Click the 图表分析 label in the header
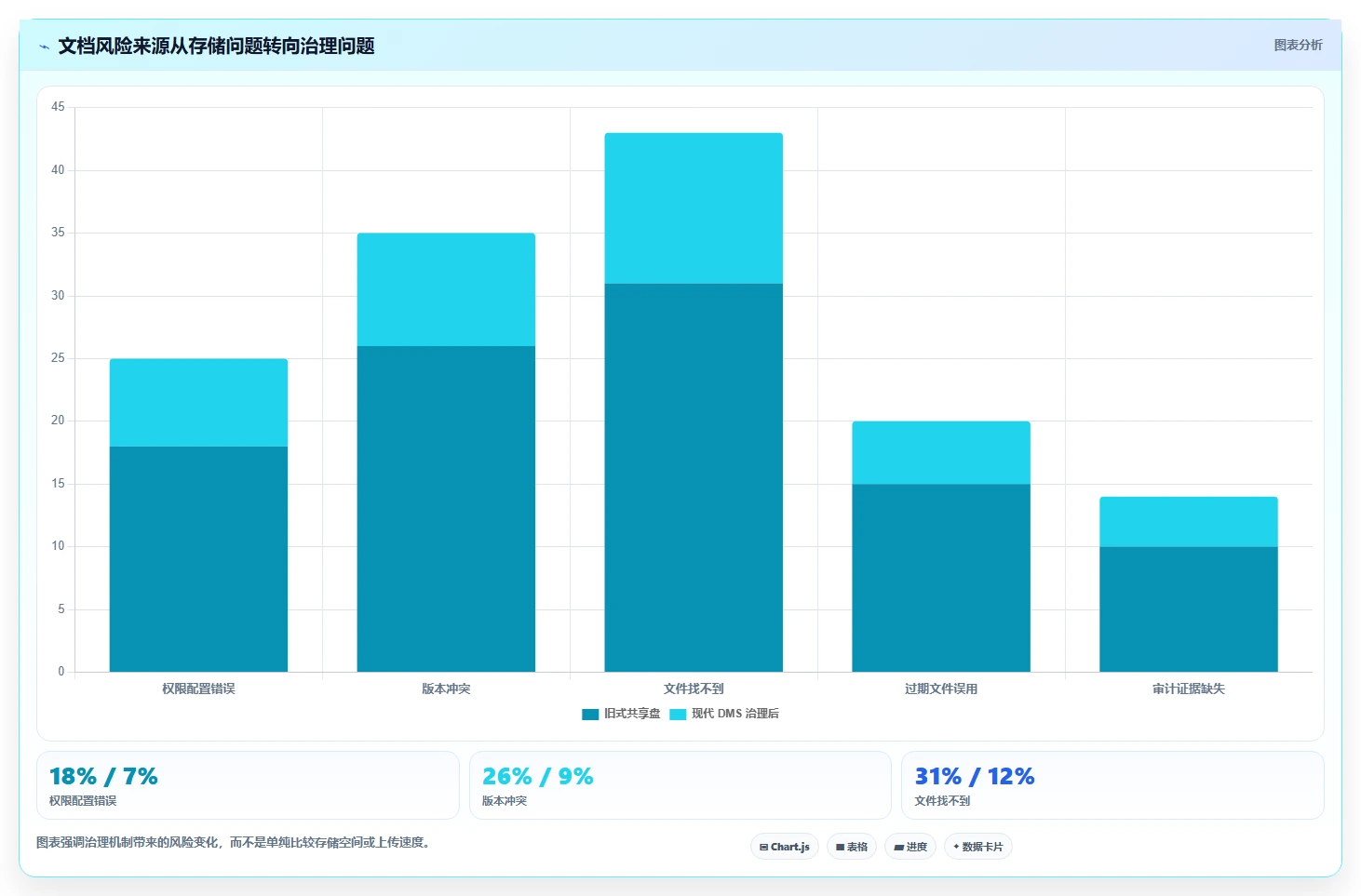 pyautogui.click(x=1298, y=45)
